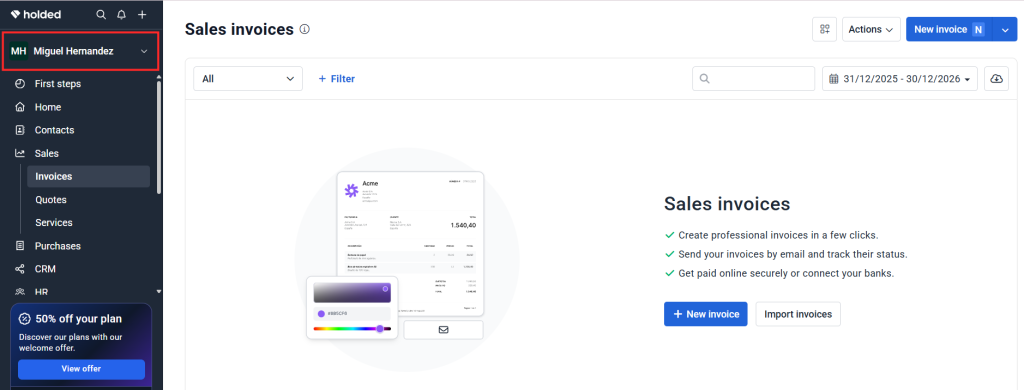Screen dimensions: 1024x390
Task: Click the MH account avatar
Action: click(18, 51)
